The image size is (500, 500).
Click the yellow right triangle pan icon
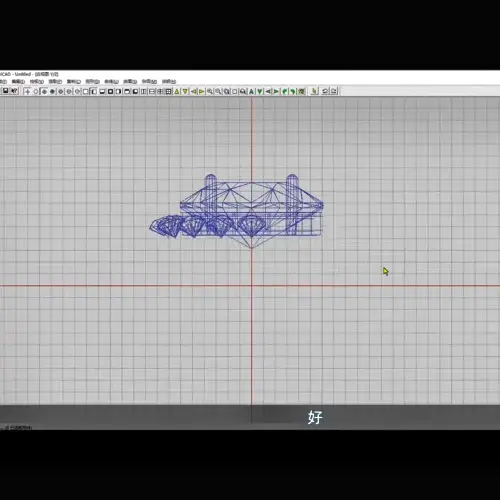[x=202, y=91]
